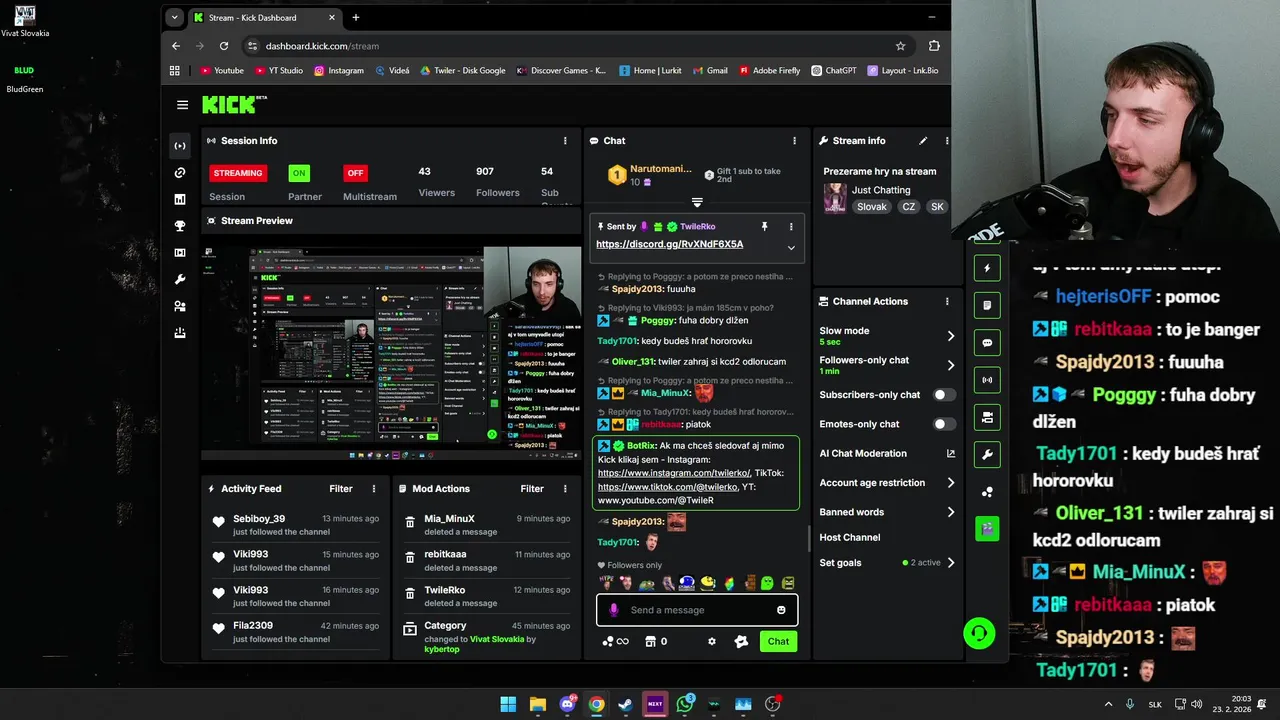
Task: Open the Kick hamburger menu
Action: (182, 105)
